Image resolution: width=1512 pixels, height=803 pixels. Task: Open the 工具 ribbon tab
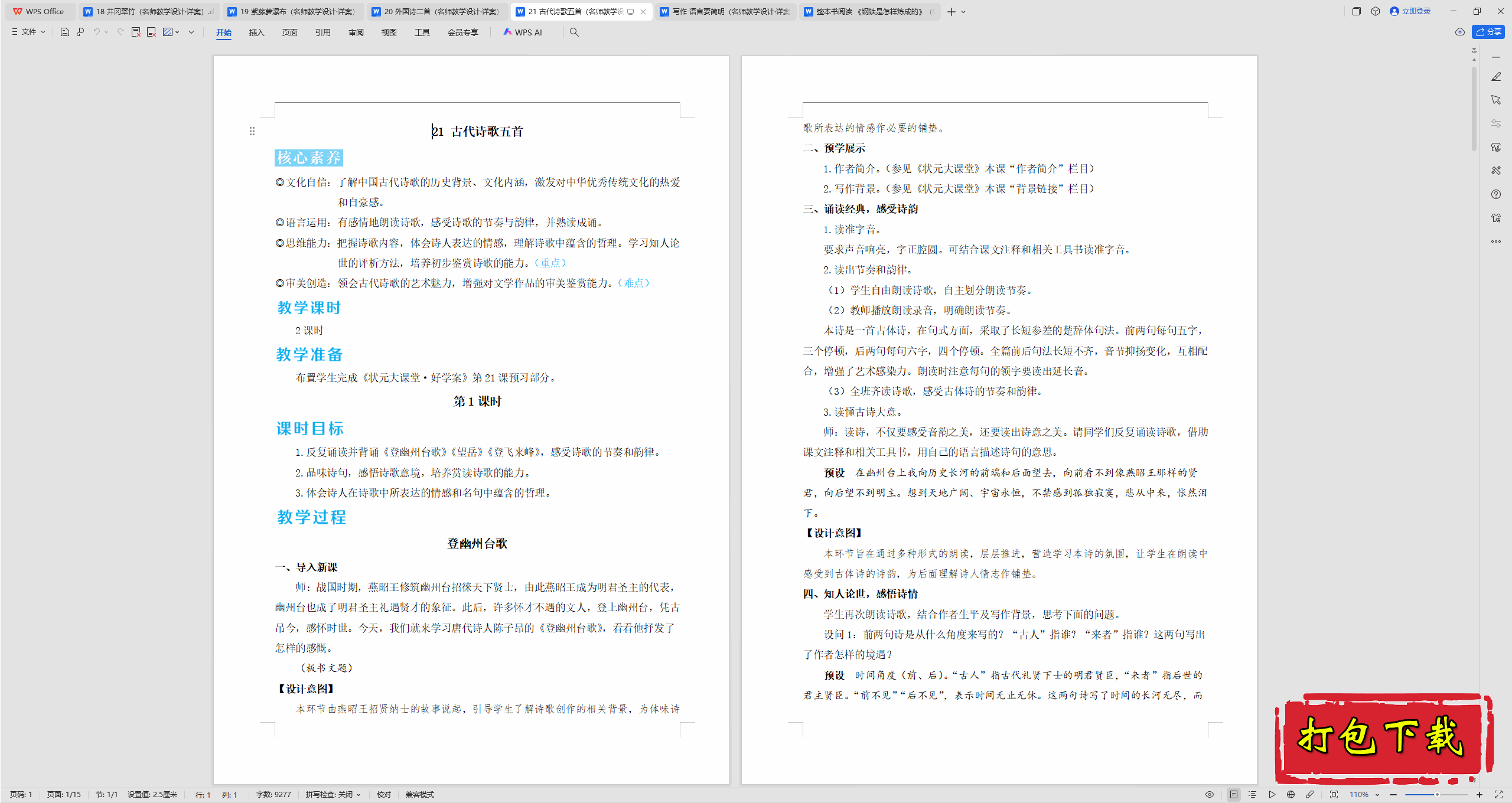point(422,32)
